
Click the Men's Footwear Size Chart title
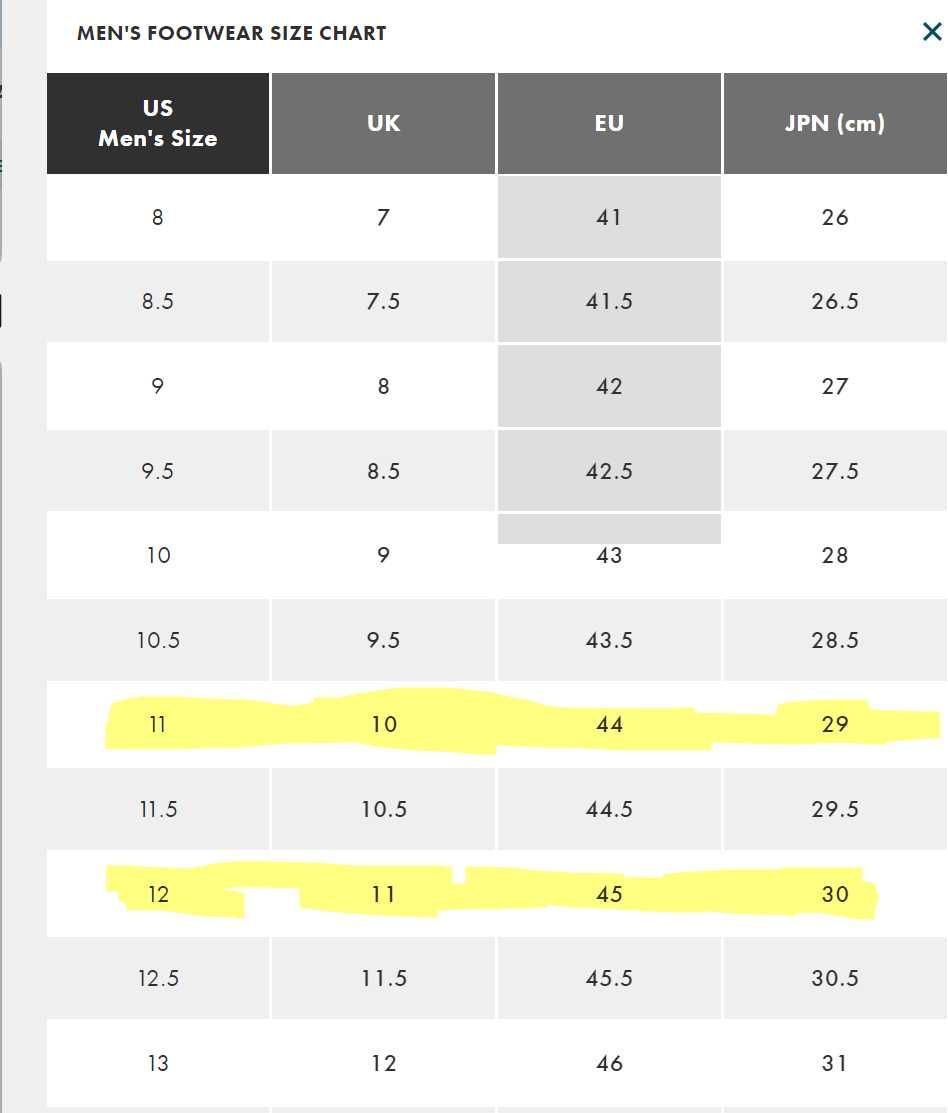tap(231, 33)
